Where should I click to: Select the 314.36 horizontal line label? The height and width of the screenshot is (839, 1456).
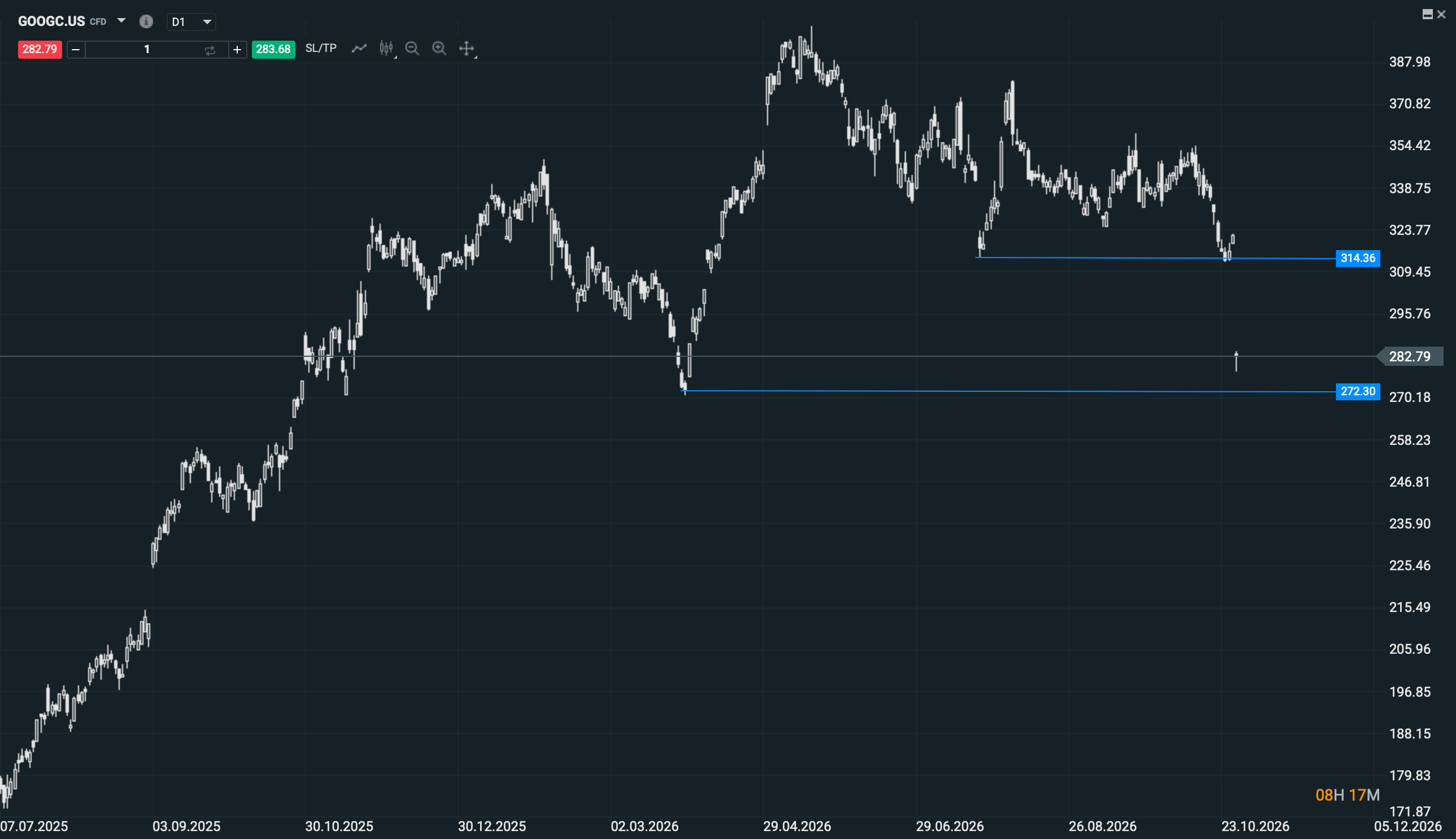pyautogui.click(x=1357, y=258)
